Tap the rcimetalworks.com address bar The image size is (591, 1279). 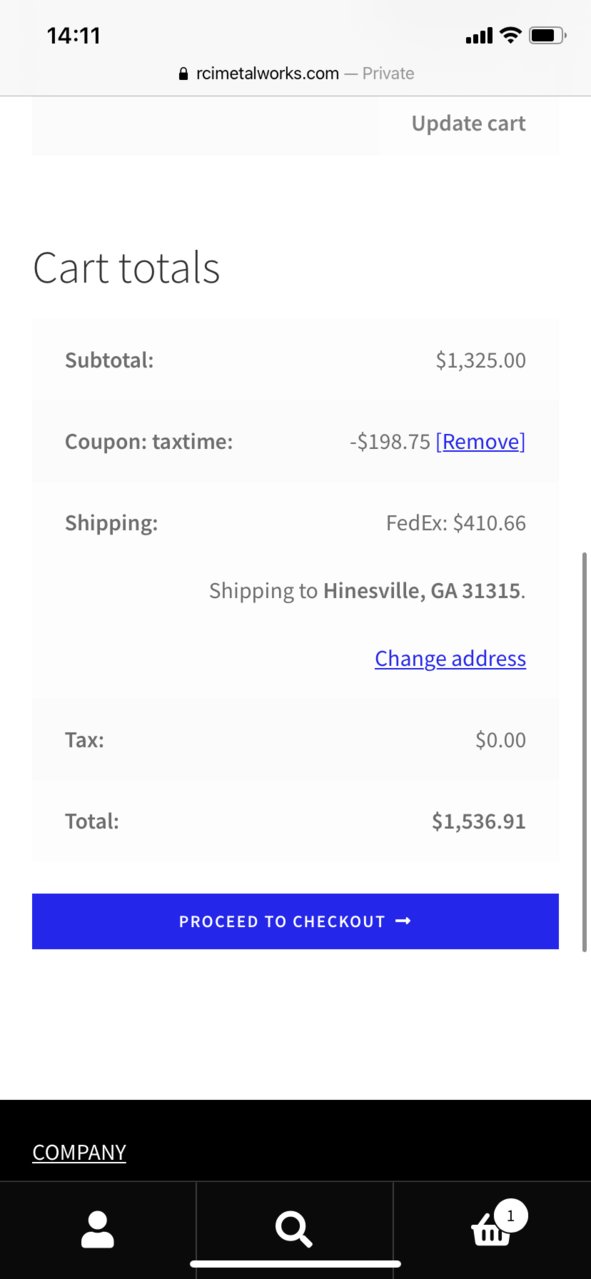pos(295,73)
